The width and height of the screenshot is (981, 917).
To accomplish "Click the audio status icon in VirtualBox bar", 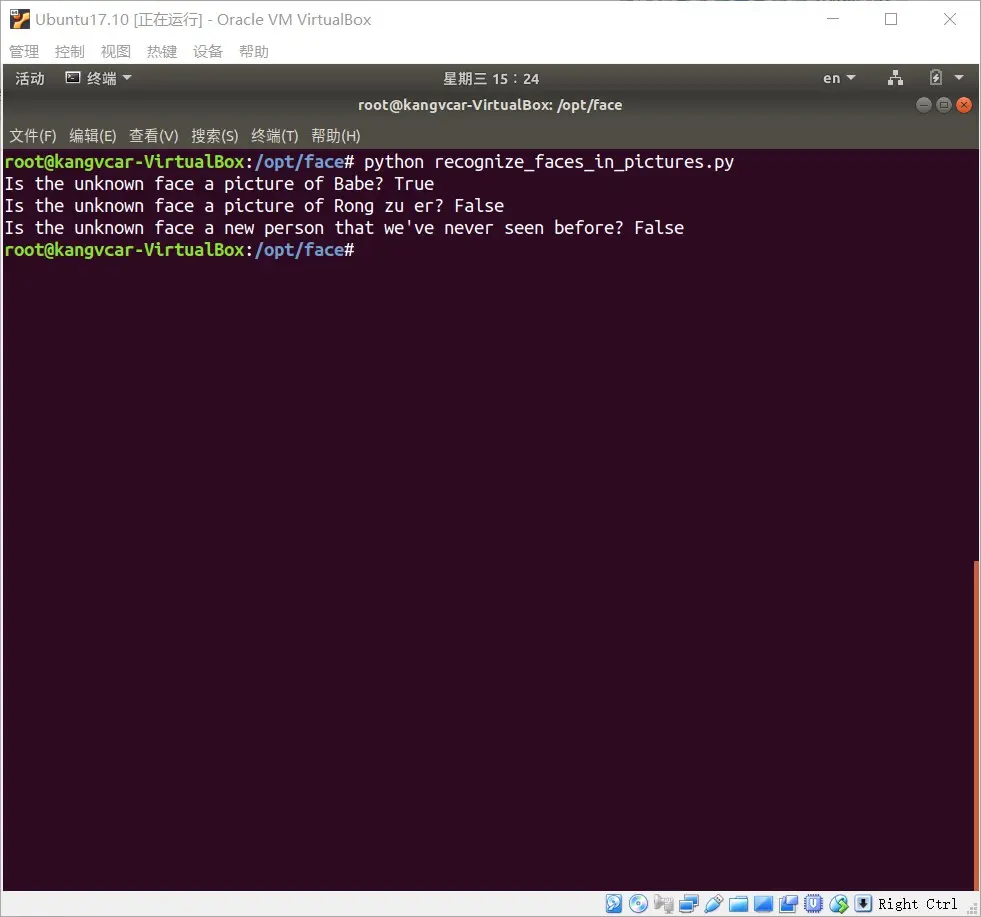I will [x=663, y=903].
